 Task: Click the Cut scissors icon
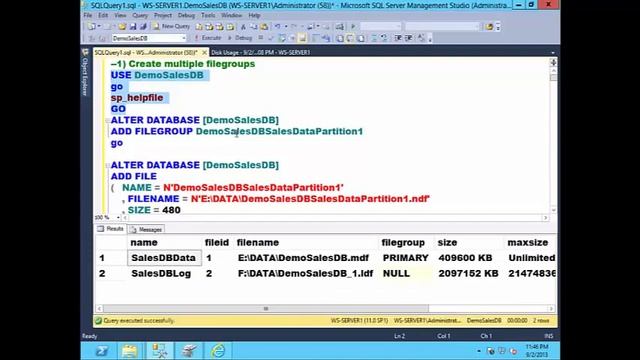pyautogui.click(x=243, y=27)
